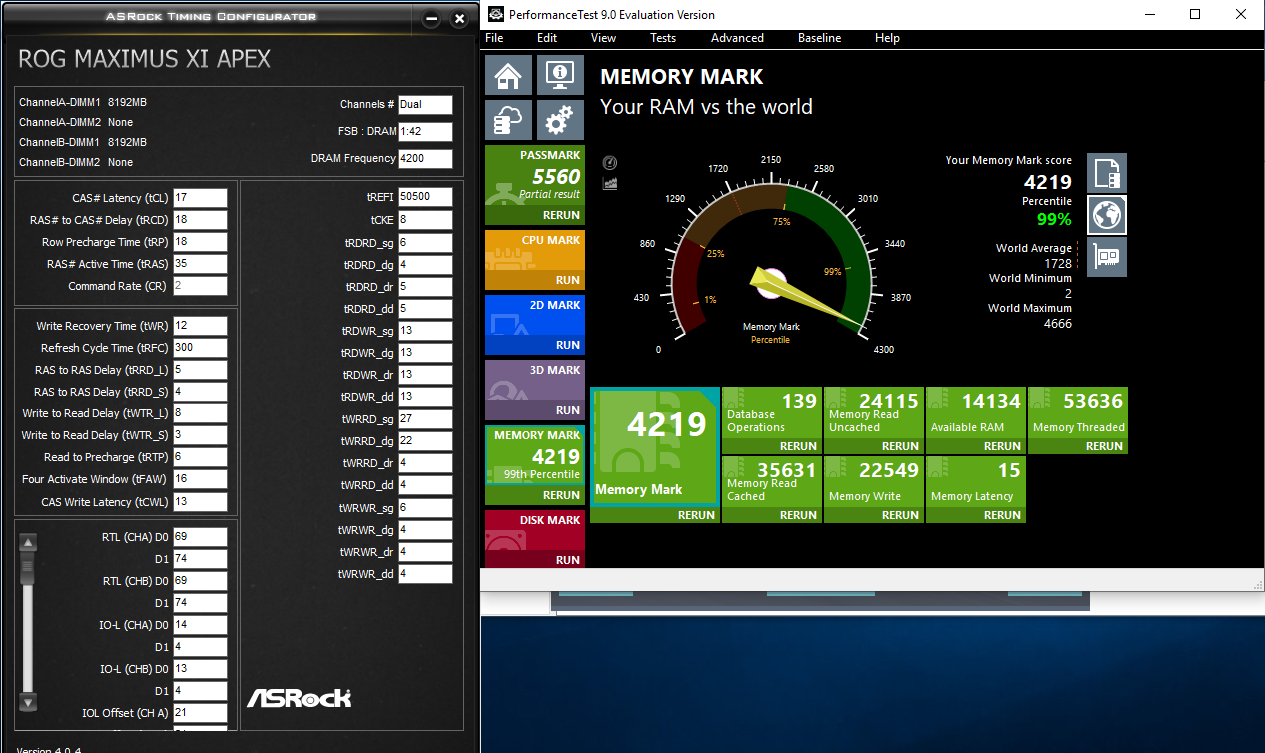Click the 'World Average' label
1265x753 pixels.
[x=1033, y=248]
